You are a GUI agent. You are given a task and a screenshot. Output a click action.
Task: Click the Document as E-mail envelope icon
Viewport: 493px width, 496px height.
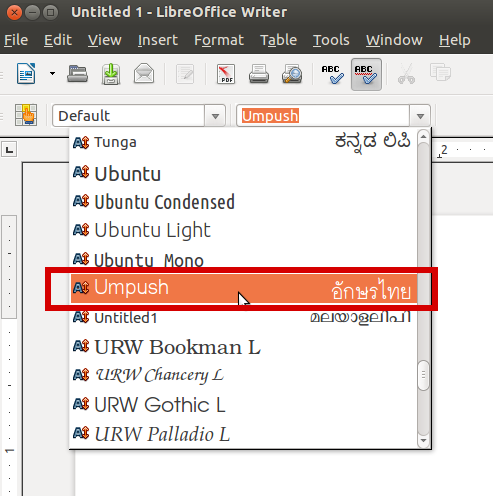click(x=144, y=73)
